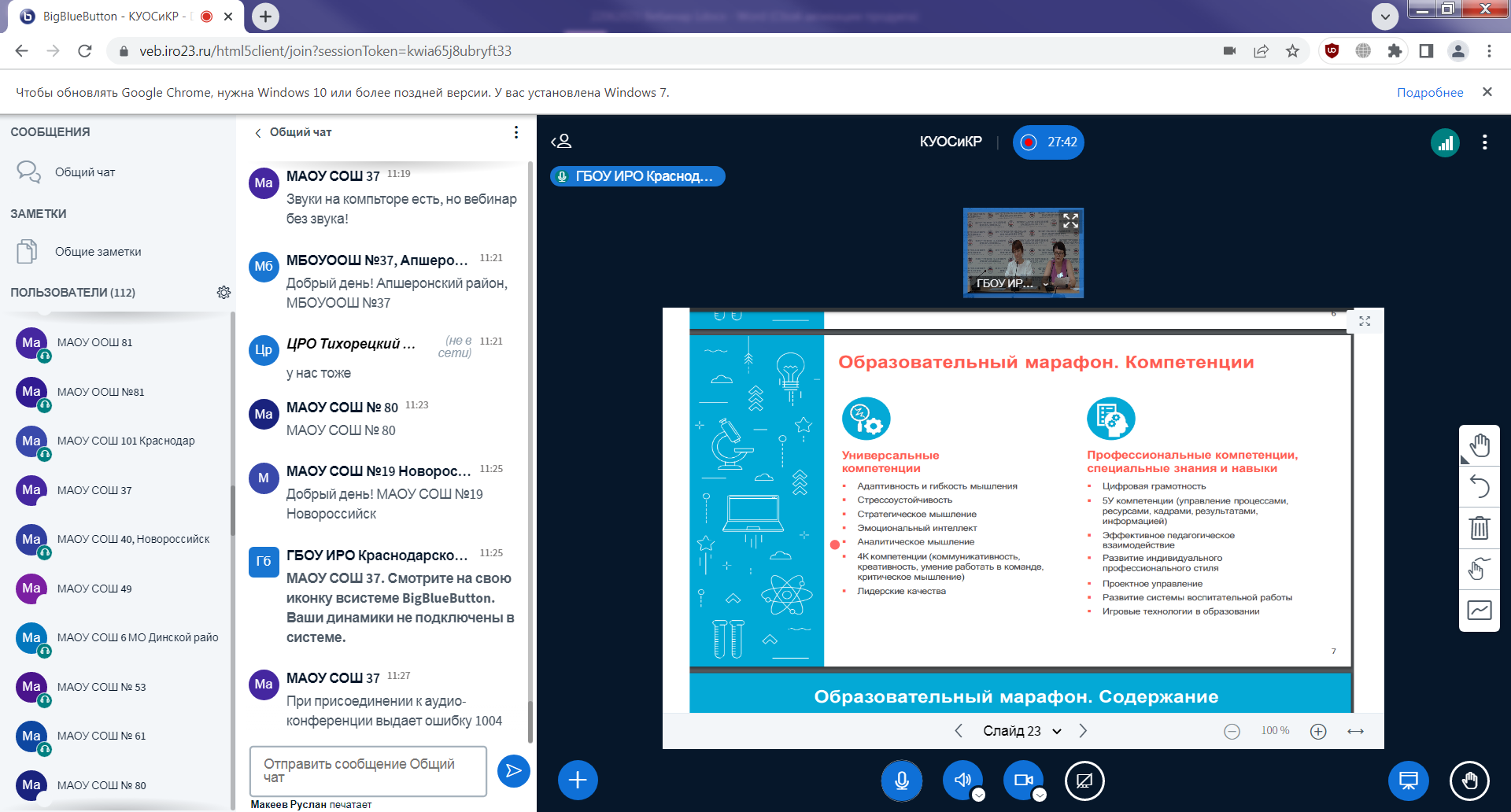
Task: Click the plus actions button
Action: click(x=578, y=780)
